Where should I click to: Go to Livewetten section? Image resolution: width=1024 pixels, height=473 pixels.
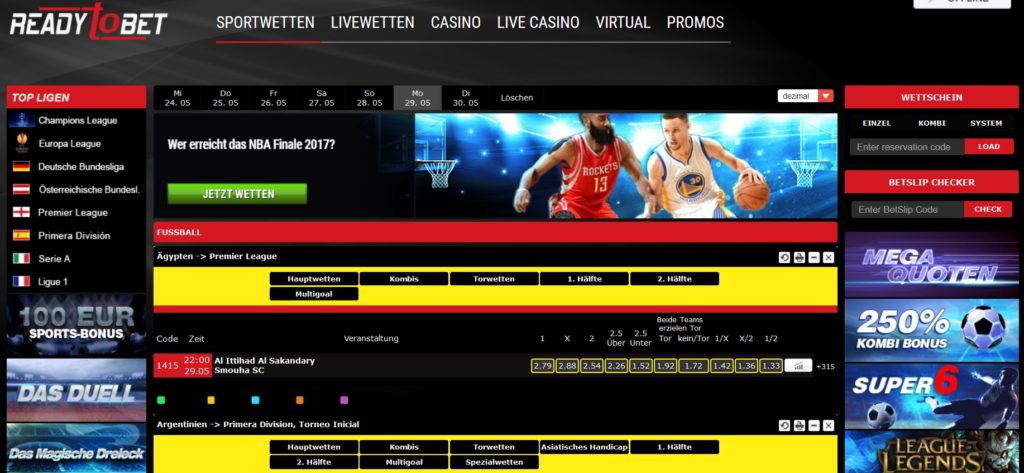pyautogui.click(x=372, y=23)
